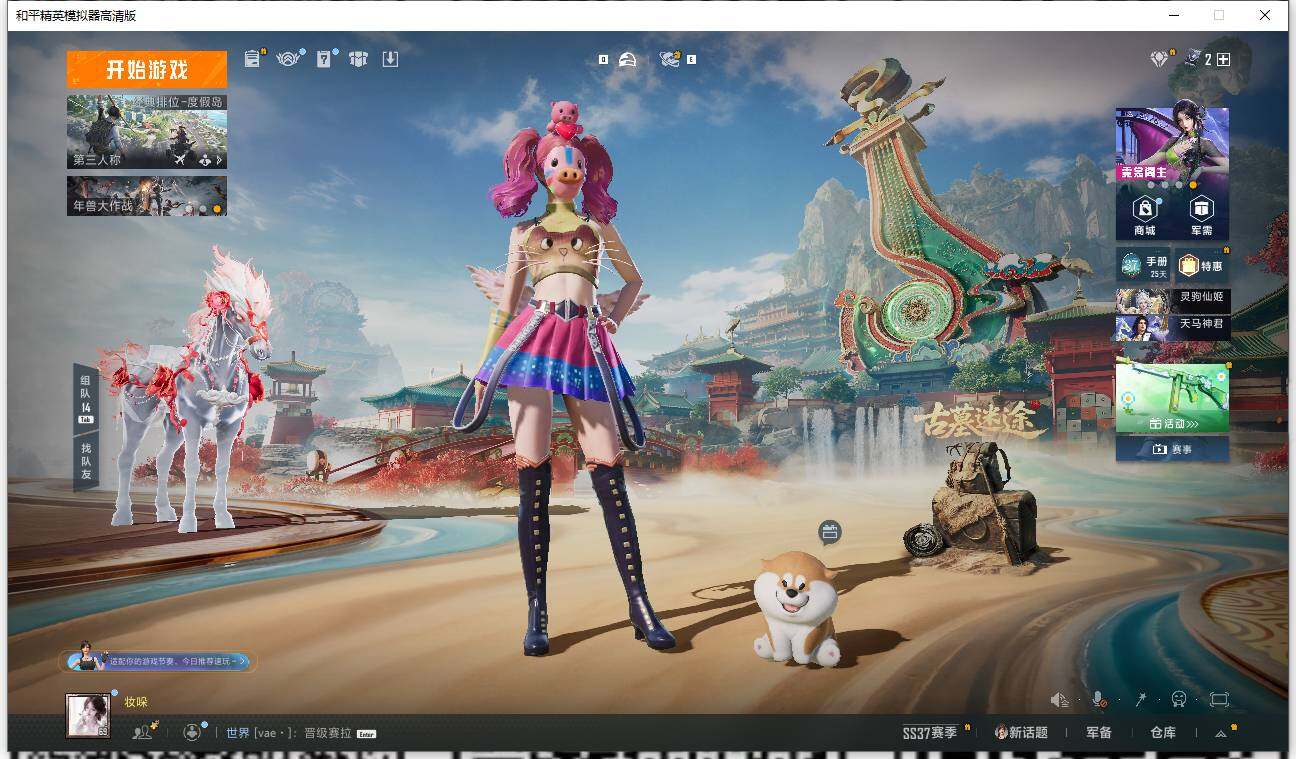Open the SS37赛季 season tab

tap(930, 733)
